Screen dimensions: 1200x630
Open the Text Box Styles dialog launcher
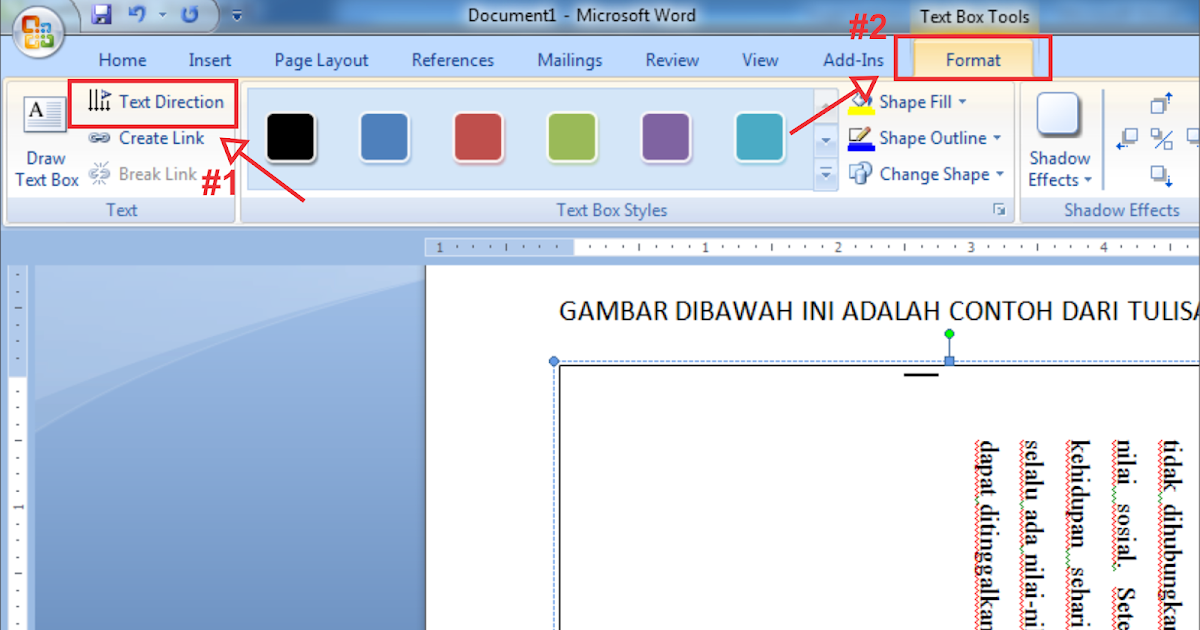pos(999,210)
